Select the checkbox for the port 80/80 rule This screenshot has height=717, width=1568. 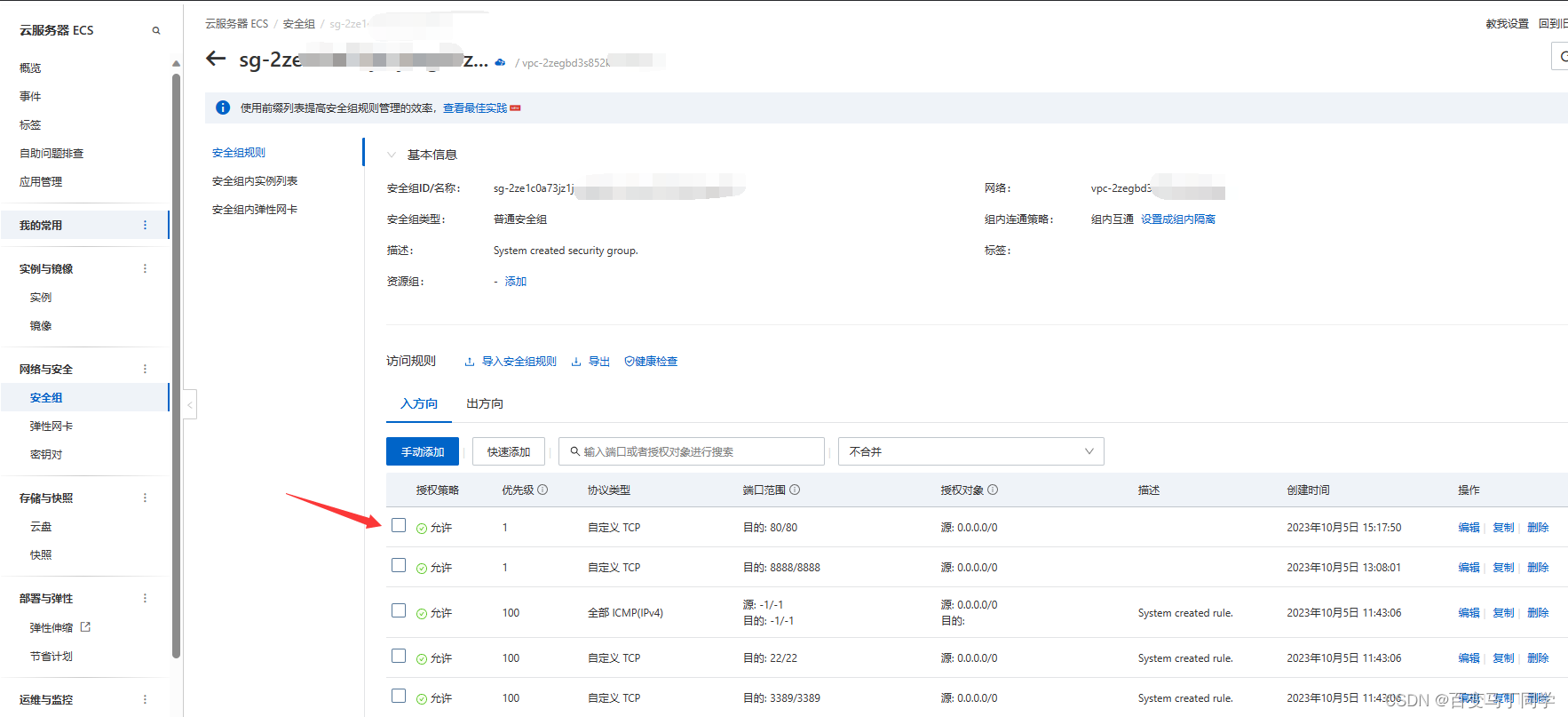[399, 525]
